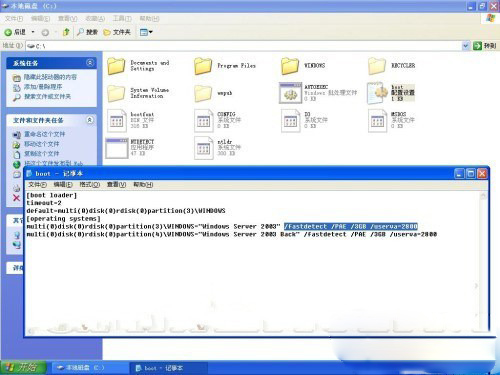Select the bootfont BIN file icon
This screenshot has height=375, width=500.
116,120
